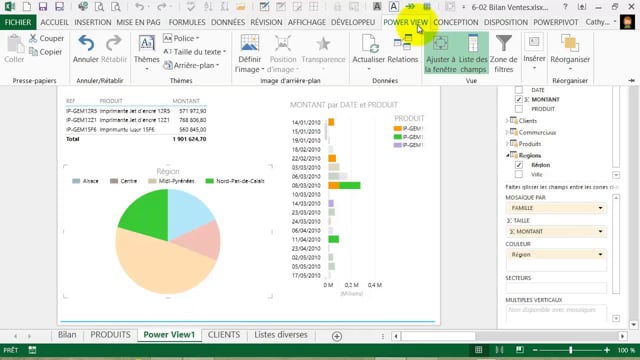Click the Couper scissors icon
Viewport: 640px width, 360px height.
pos(33,38)
